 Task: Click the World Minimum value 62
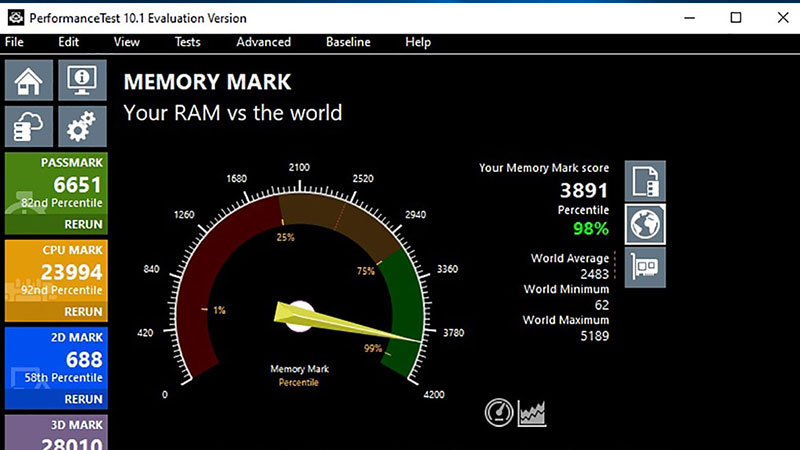[x=602, y=305]
